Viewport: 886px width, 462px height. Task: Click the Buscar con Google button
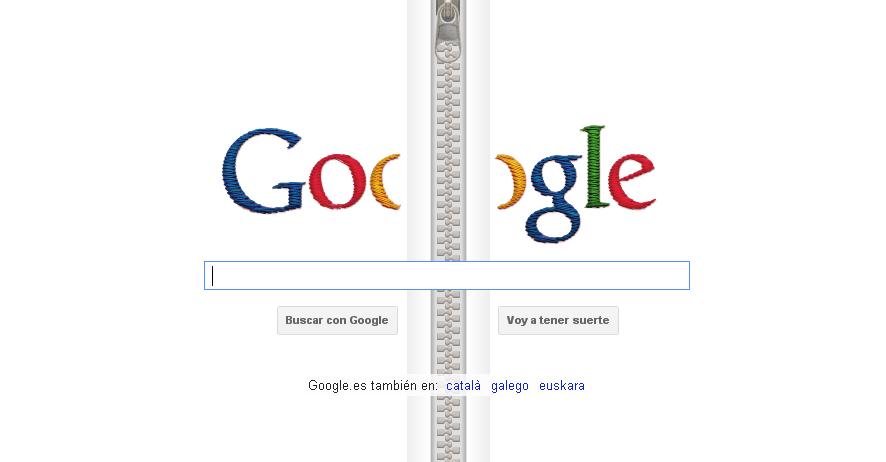pos(337,320)
